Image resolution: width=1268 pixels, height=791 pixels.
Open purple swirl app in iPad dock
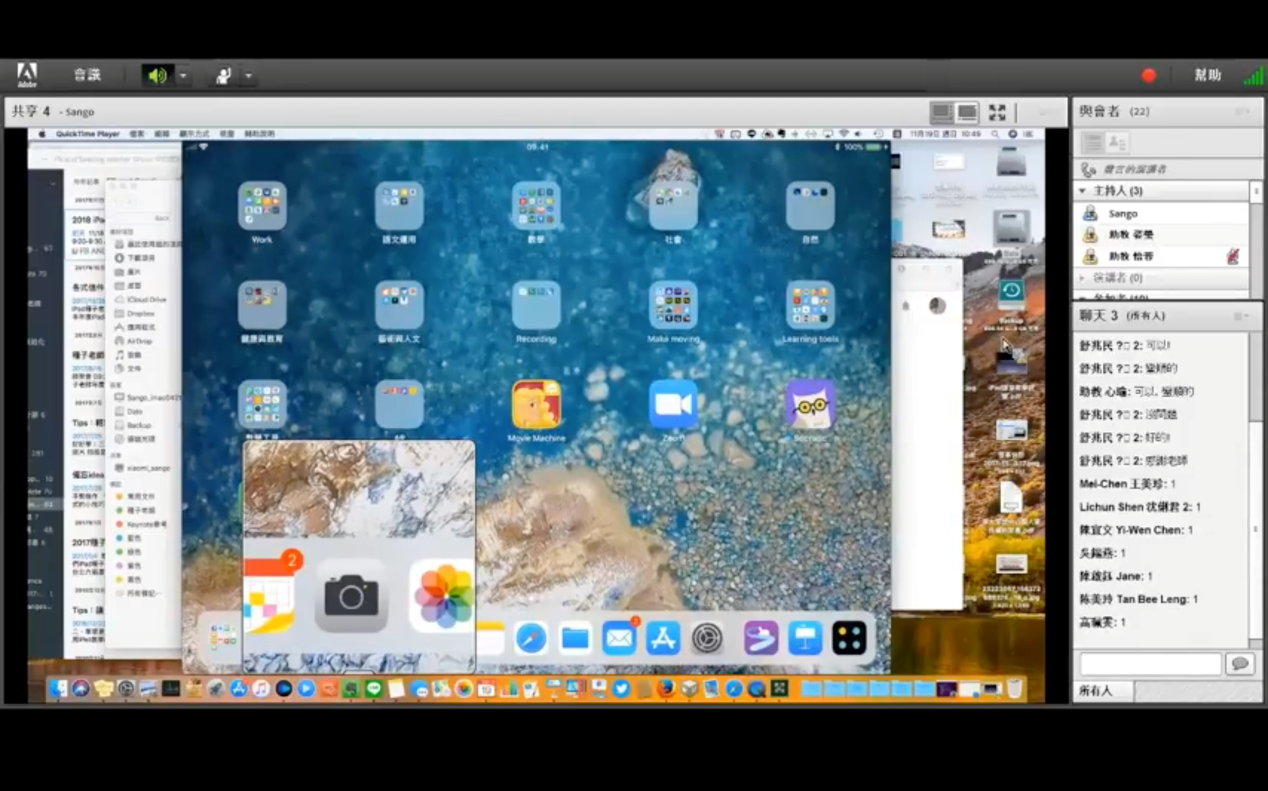[x=761, y=638]
